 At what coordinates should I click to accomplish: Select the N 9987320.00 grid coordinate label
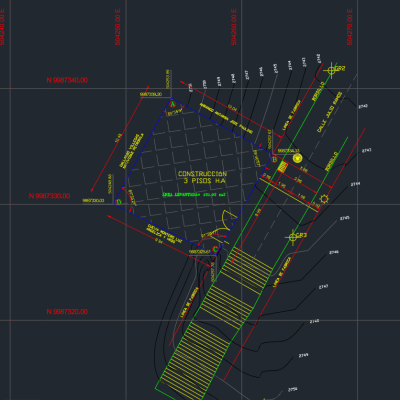pos(67,312)
